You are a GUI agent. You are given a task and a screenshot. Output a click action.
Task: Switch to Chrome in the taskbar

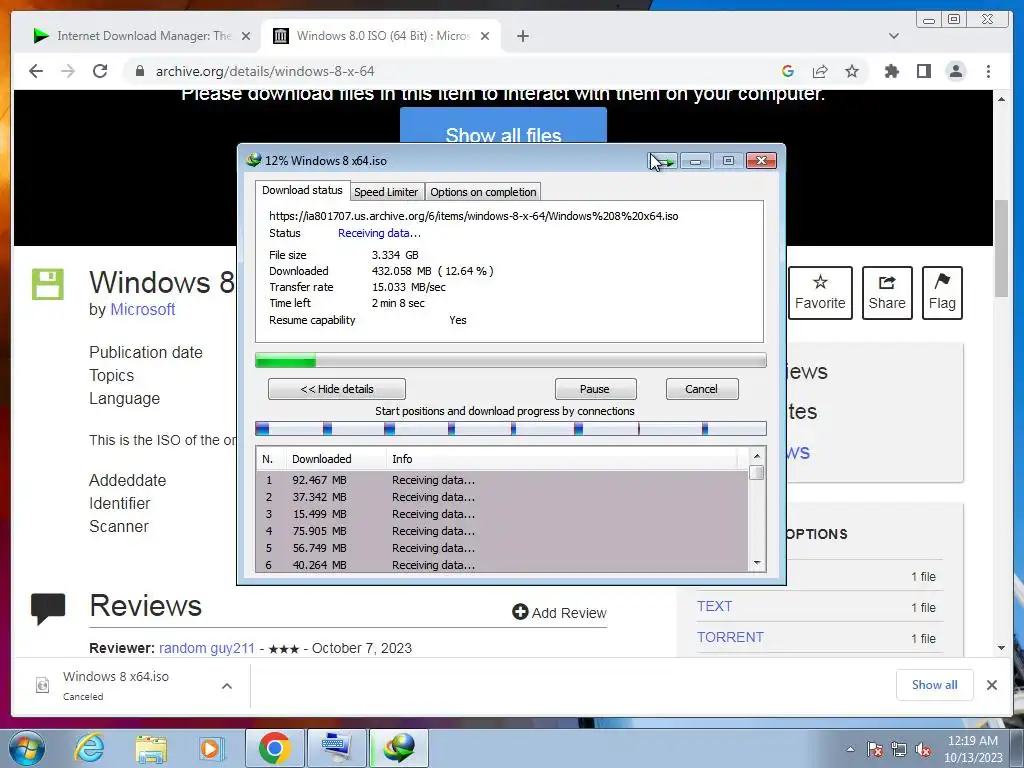(274, 748)
